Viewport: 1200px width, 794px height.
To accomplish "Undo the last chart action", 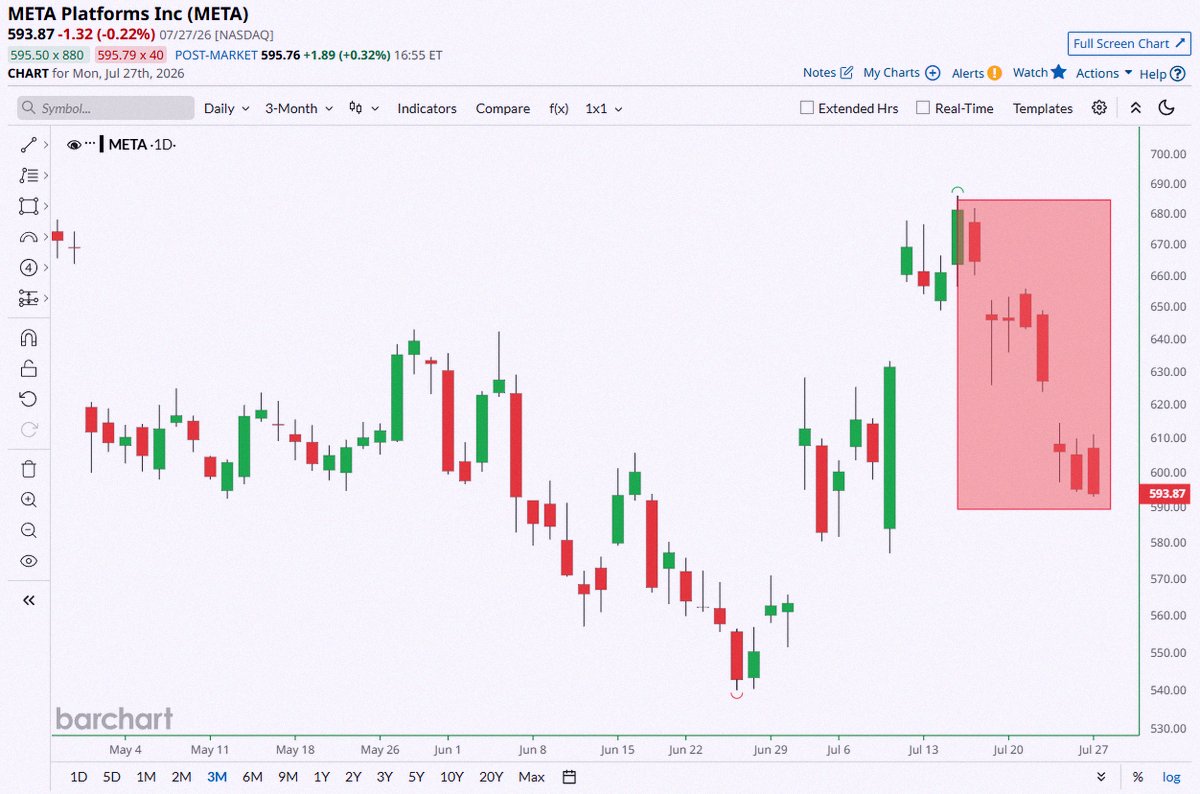I will click(x=28, y=399).
